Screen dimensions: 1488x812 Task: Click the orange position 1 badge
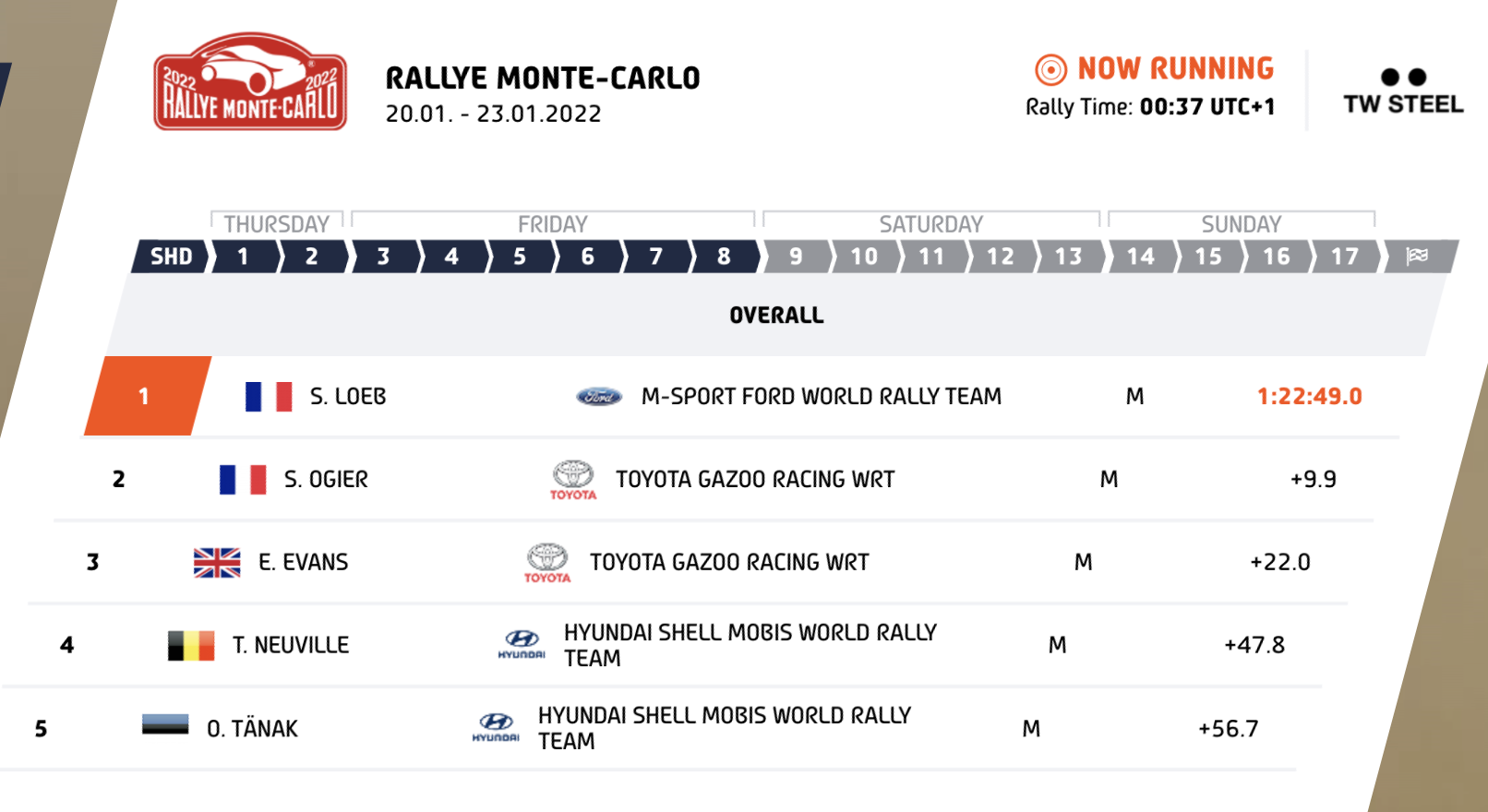144,396
